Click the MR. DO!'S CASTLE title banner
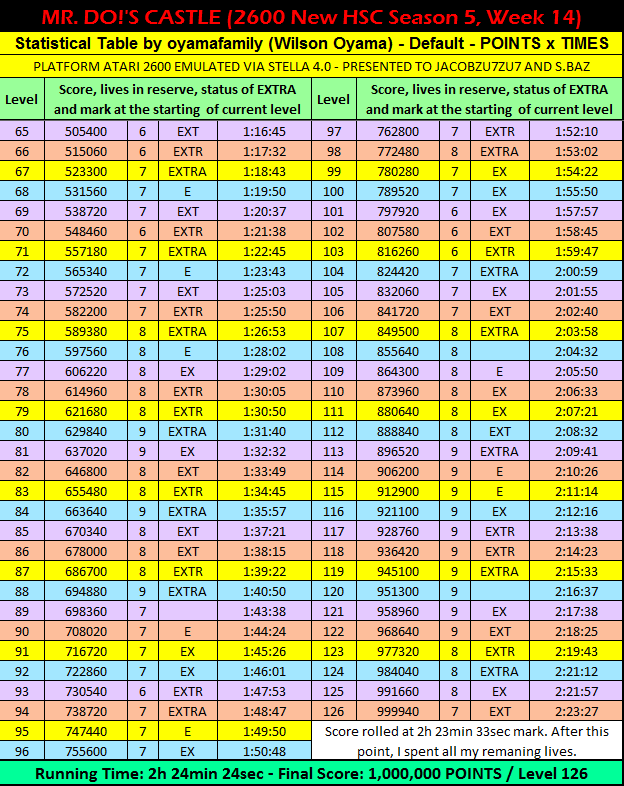624x786 pixels. [x=312, y=16]
